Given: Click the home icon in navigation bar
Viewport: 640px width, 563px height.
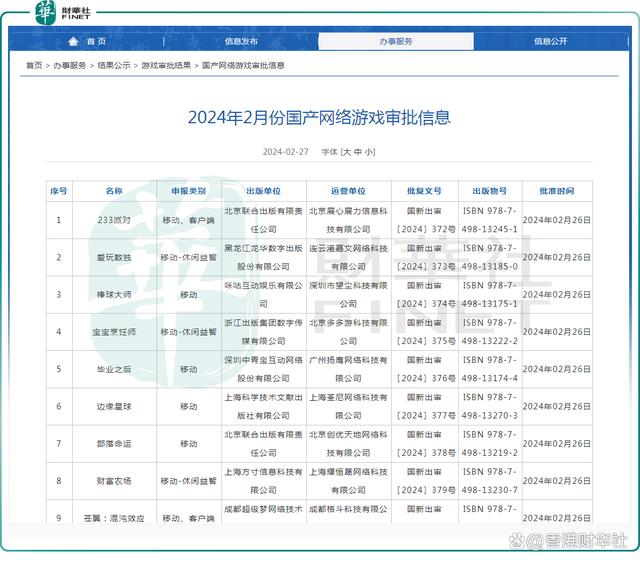Looking at the screenshot, I should pos(73,41).
